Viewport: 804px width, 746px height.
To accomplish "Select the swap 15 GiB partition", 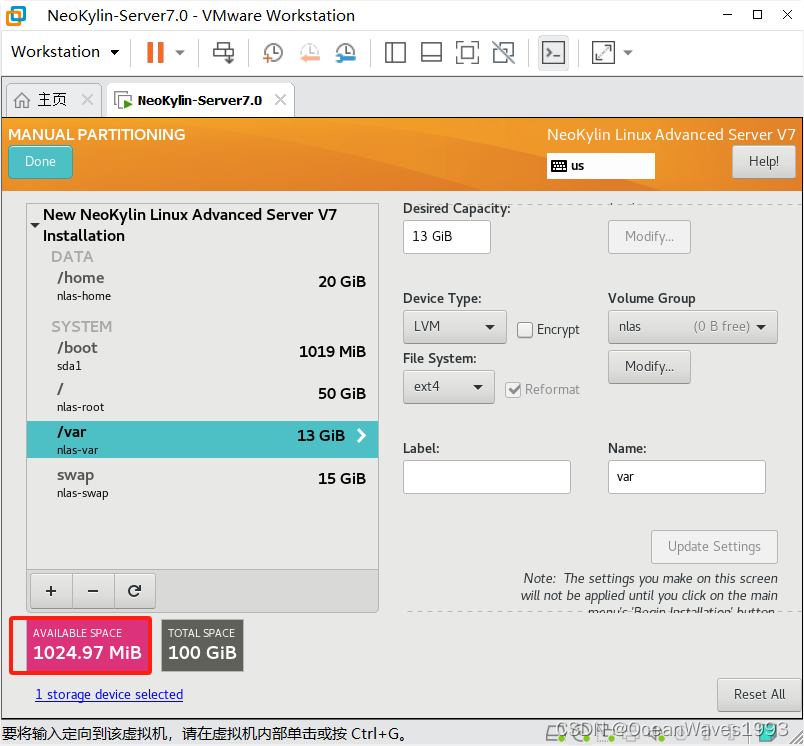I will tap(203, 483).
